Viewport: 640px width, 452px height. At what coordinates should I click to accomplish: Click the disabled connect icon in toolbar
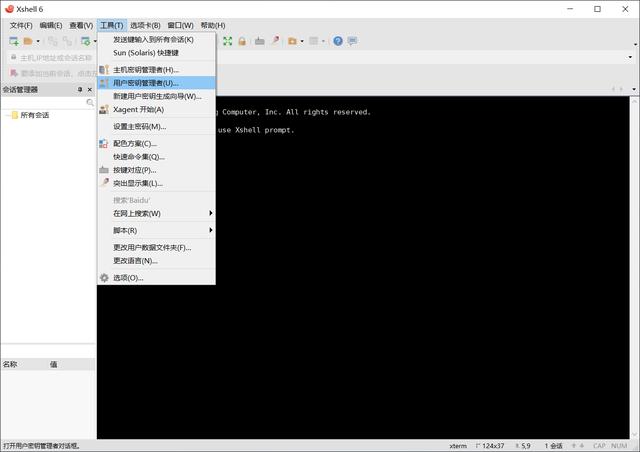pos(53,41)
